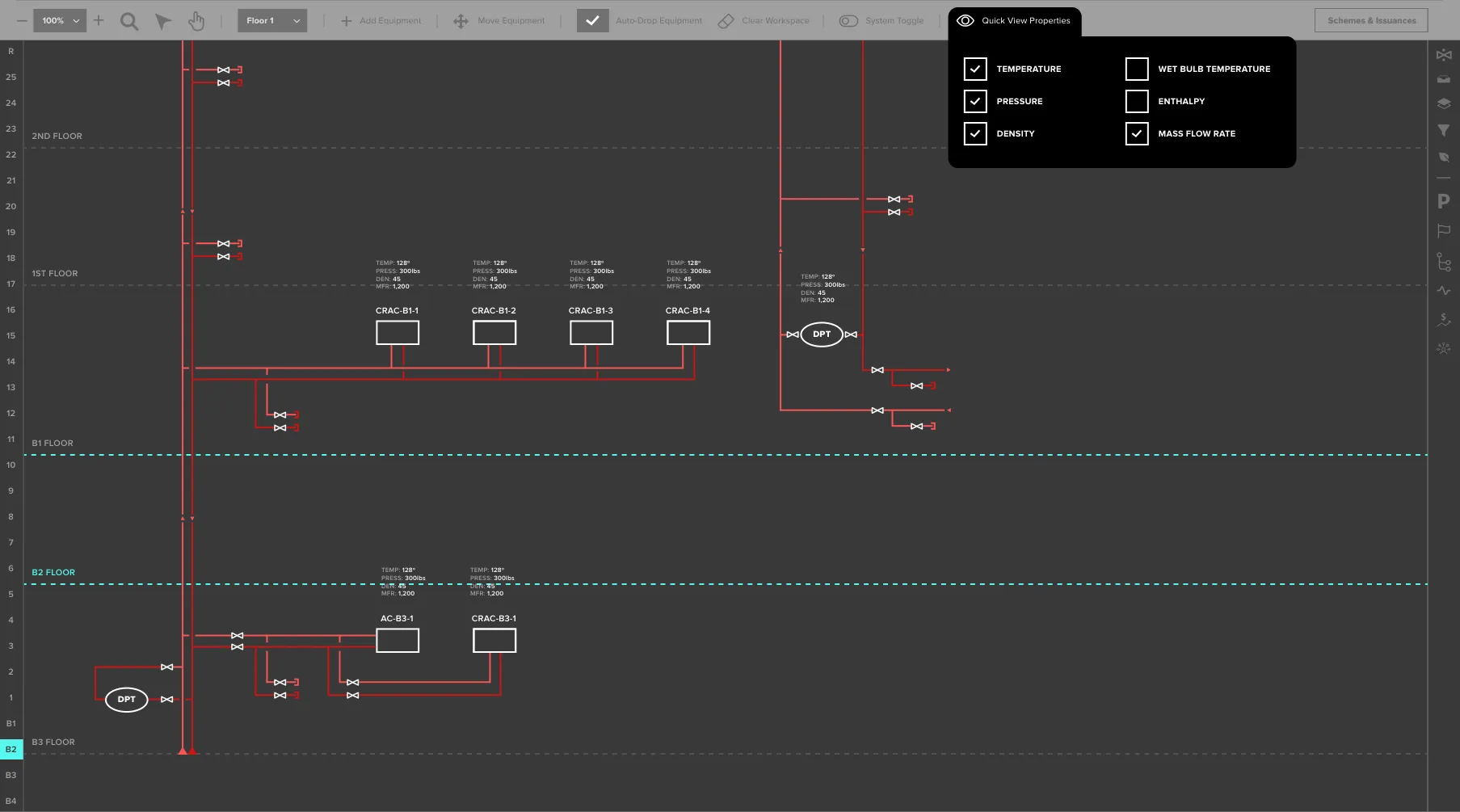1460x812 pixels.
Task: Switch the System Toggle
Action: click(848, 21)
